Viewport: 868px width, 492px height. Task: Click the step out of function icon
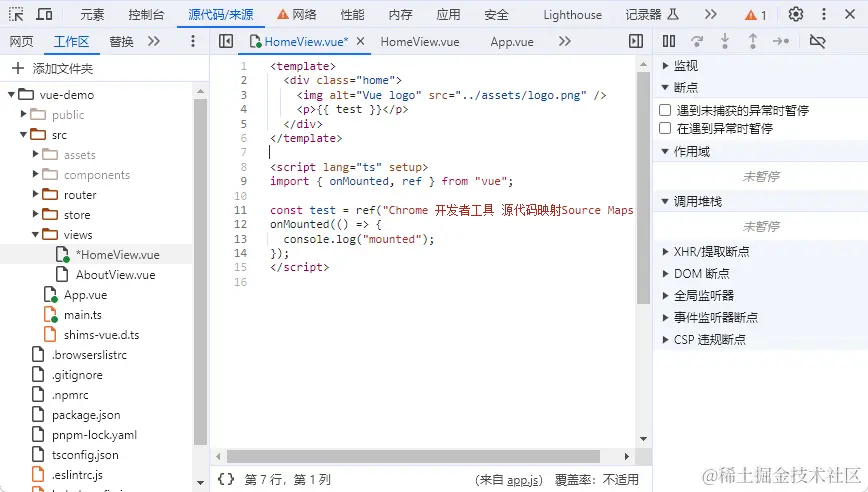(753, 41)
